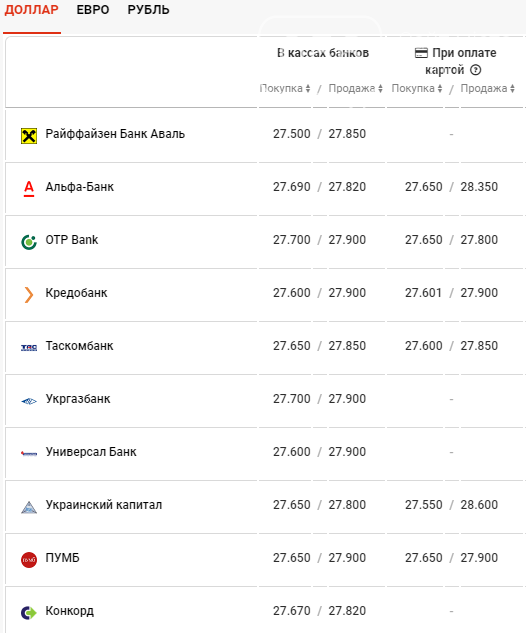Image resolution: width=526 pixels, height=633 pixels.
Task: Sort by card payment Продажа column
Action: click(x=488, y=88)
